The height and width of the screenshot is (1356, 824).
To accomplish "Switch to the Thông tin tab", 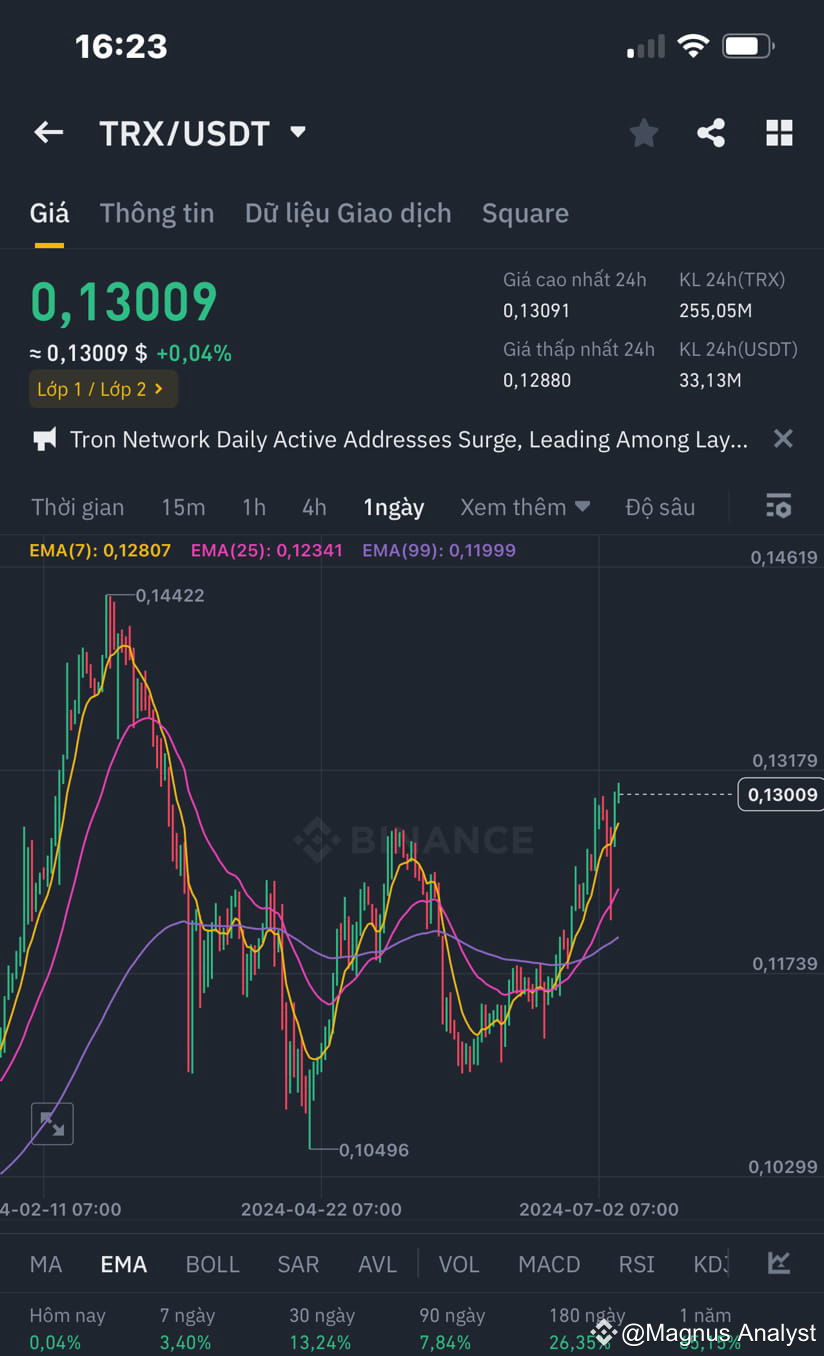I will (x=157, y=213).
